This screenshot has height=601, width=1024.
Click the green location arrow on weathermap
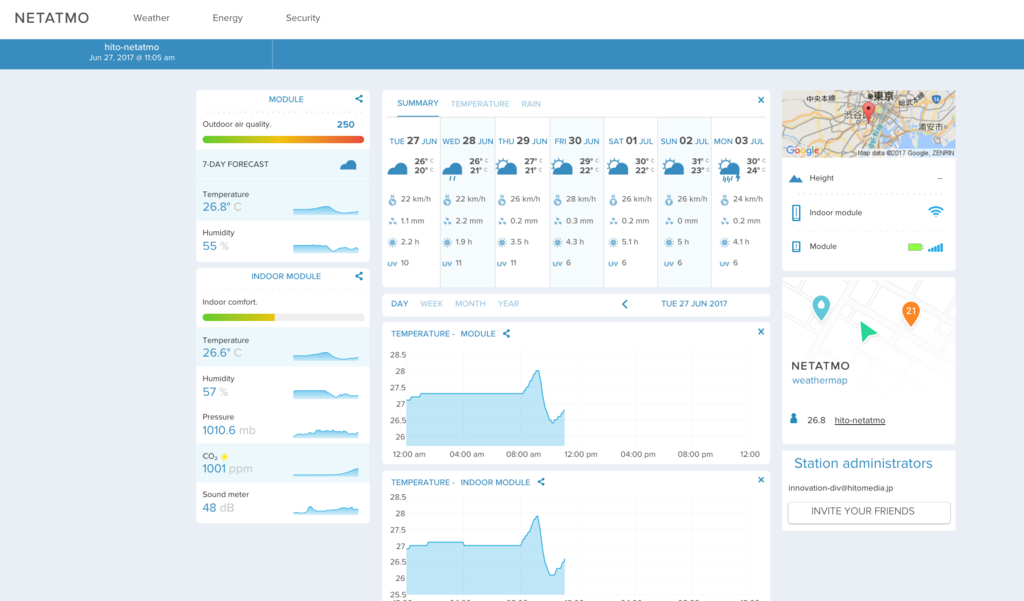click(x=867, y=332)
